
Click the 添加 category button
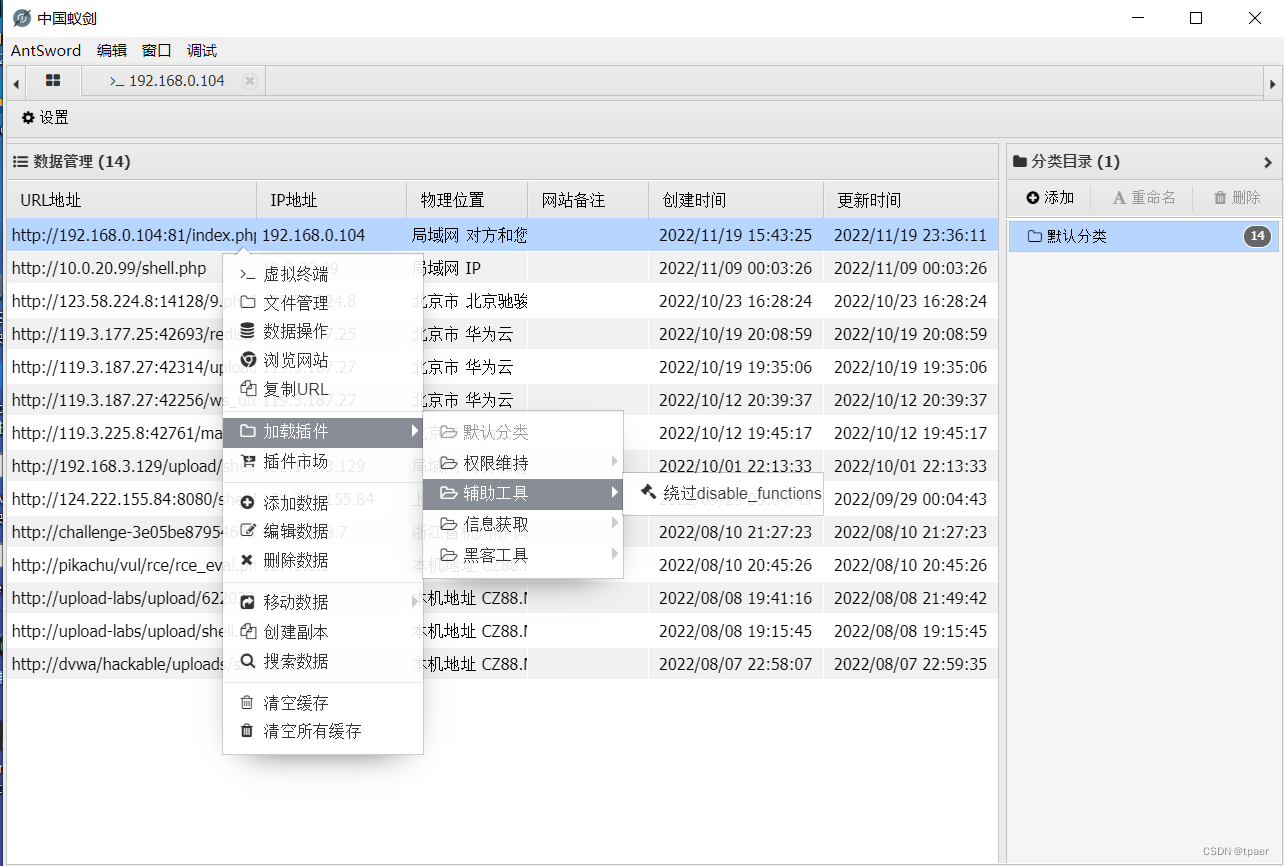click(x=1050, y=198)
